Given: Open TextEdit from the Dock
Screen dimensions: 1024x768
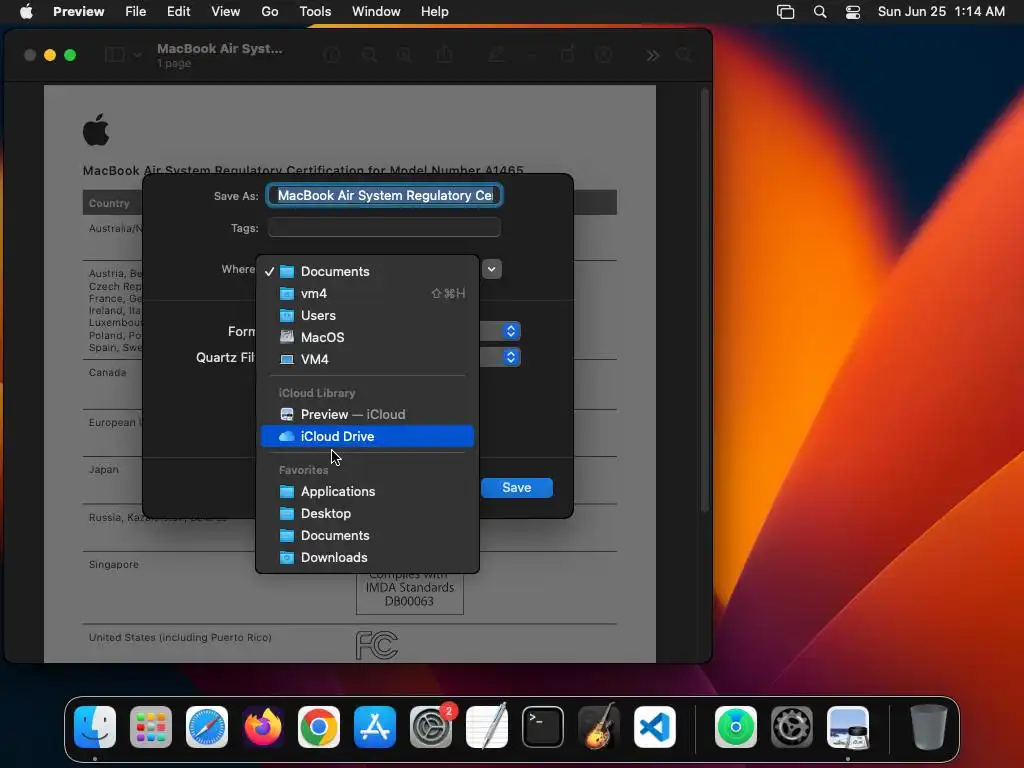Looking at the screenshot, I should point(487,727).
